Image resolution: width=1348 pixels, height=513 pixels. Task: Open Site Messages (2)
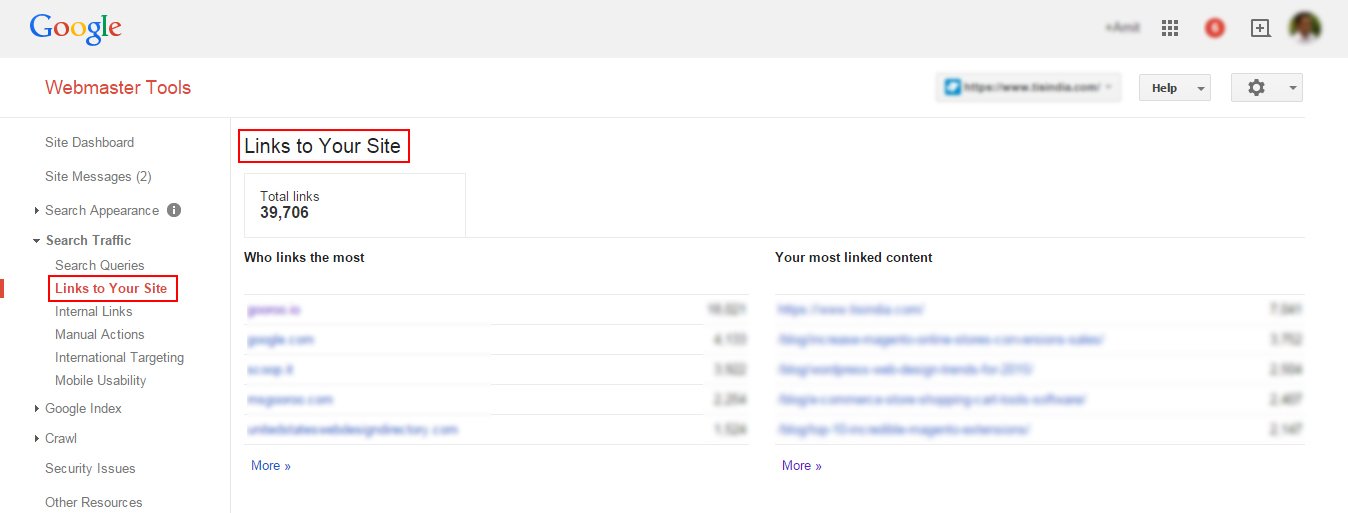pyautogui.click(x=98, y=176)
